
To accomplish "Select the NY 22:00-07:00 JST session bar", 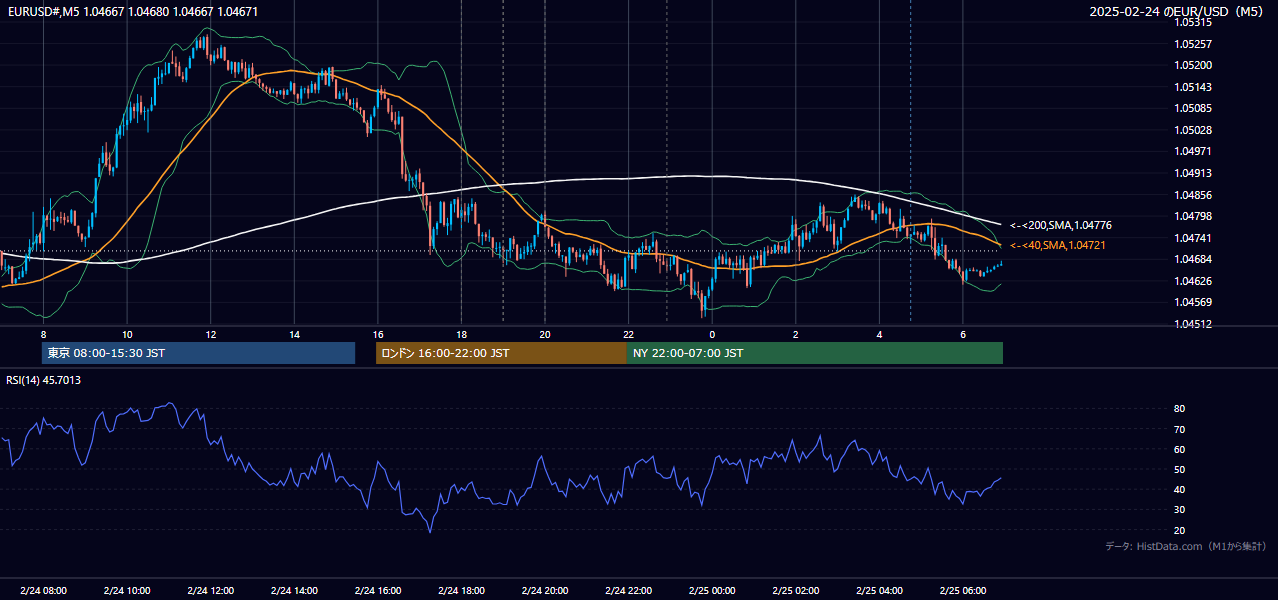I will point(815,353).
